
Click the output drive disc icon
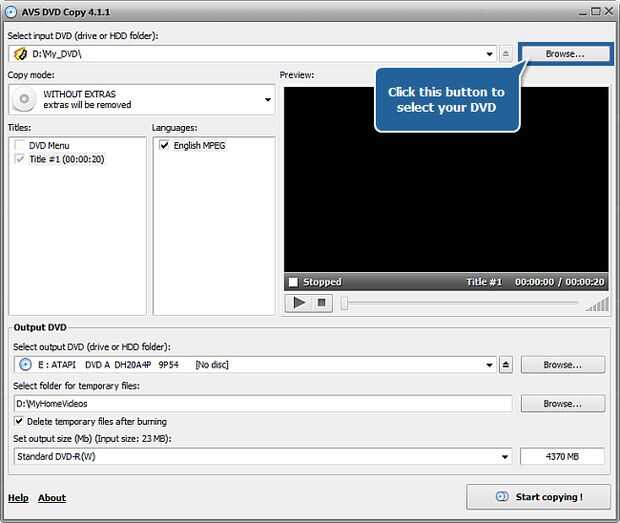pyautogui.click(x=25, y=364)
